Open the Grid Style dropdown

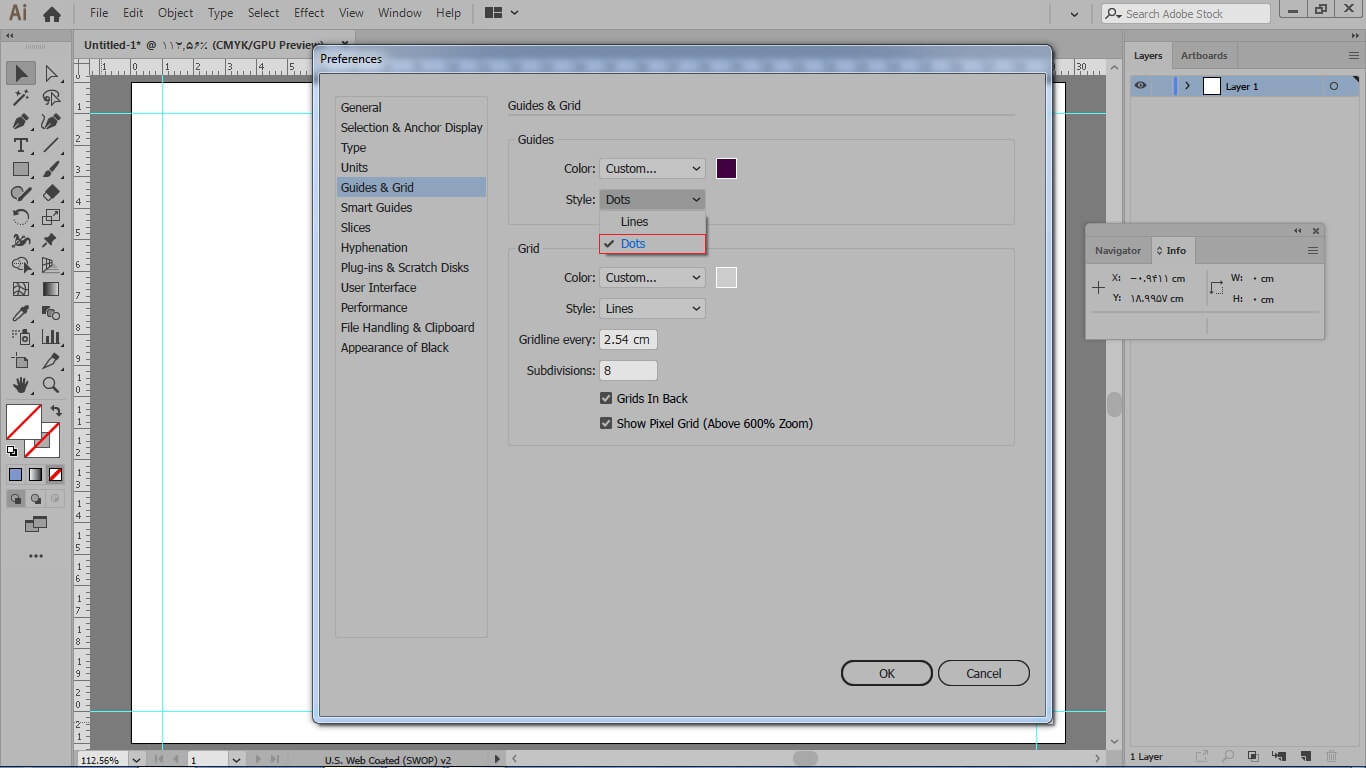652,309
